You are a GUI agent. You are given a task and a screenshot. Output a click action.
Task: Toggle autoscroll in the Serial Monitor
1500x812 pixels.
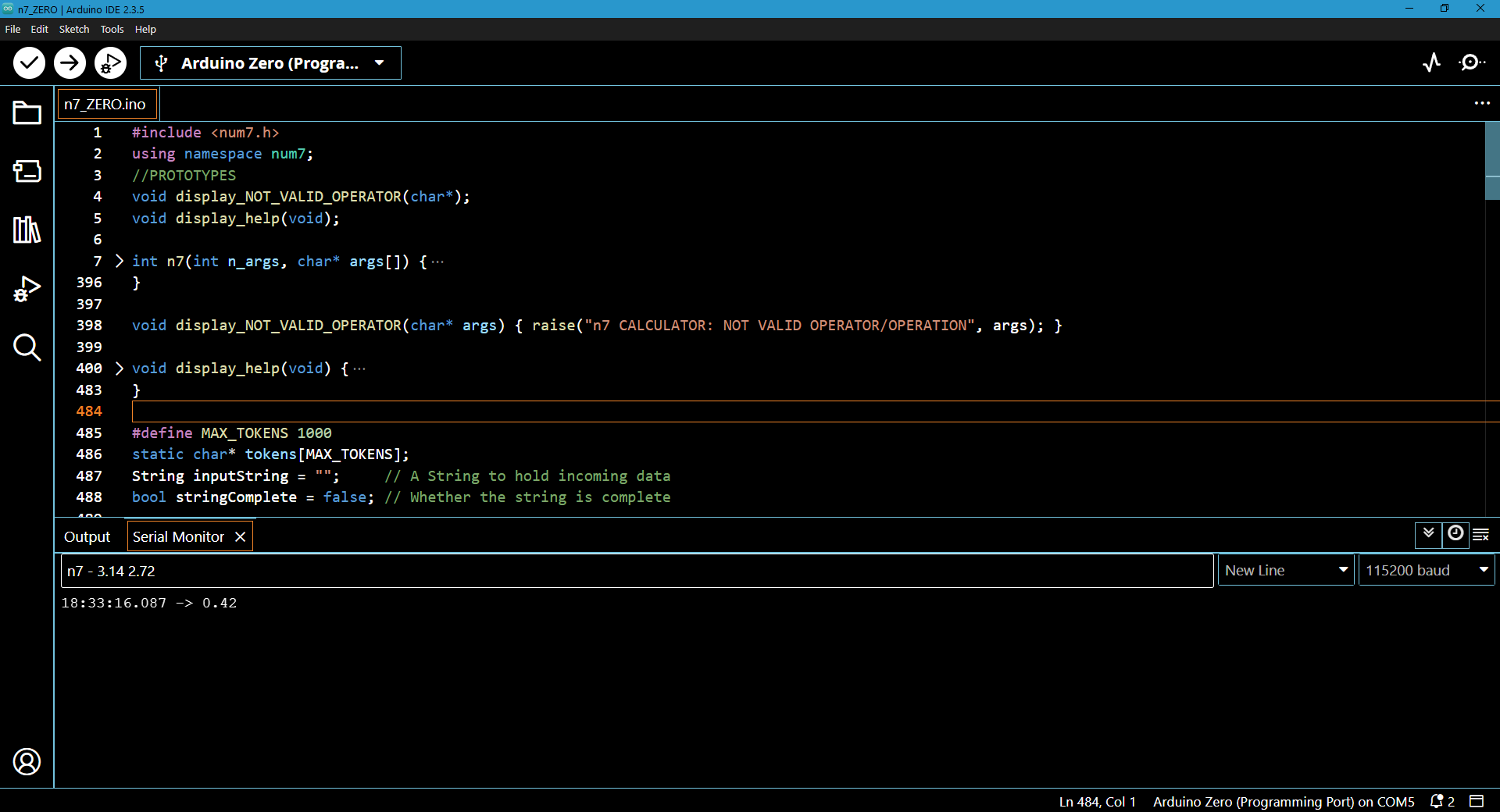pyautogui.click(x=1428, y=534)
